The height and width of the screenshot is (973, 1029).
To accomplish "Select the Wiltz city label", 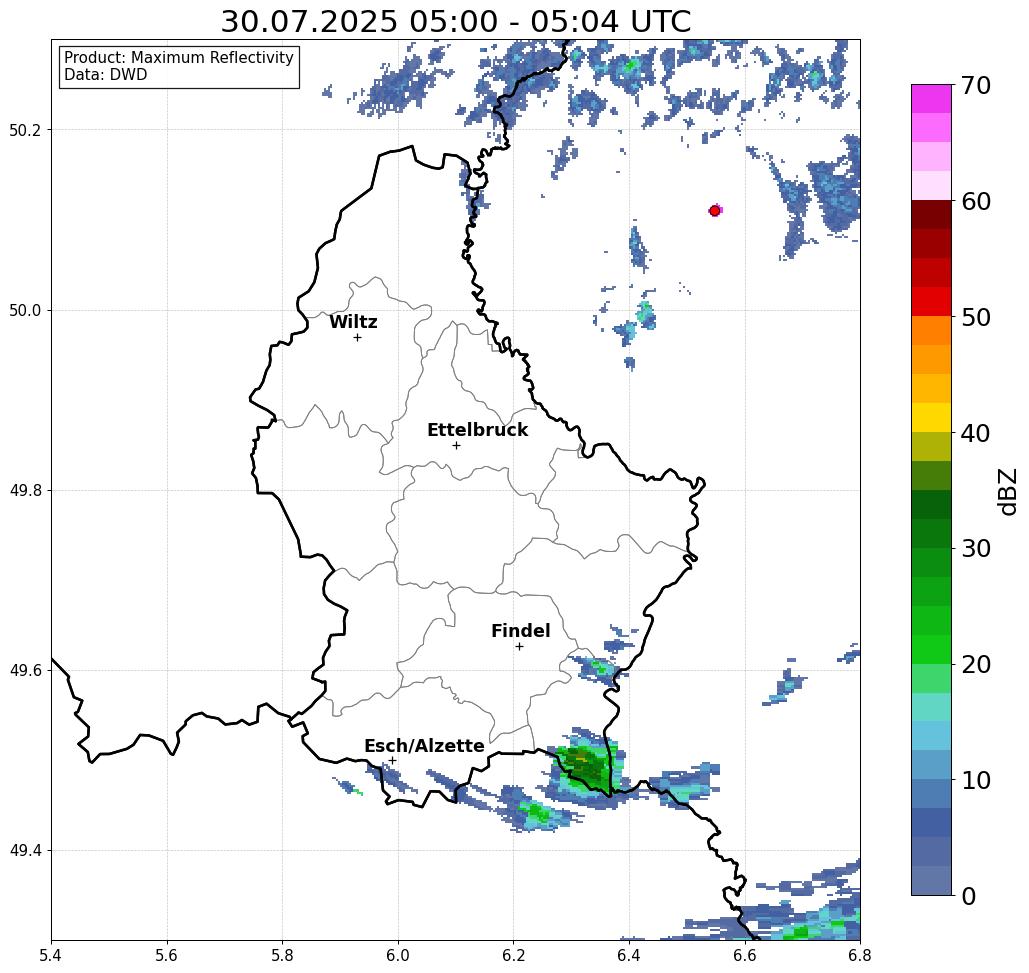I will click(353, 322).
